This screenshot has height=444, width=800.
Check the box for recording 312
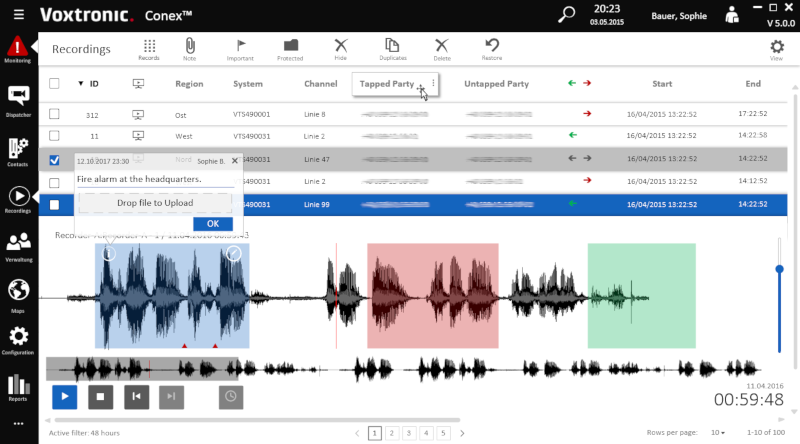(54, 114)
